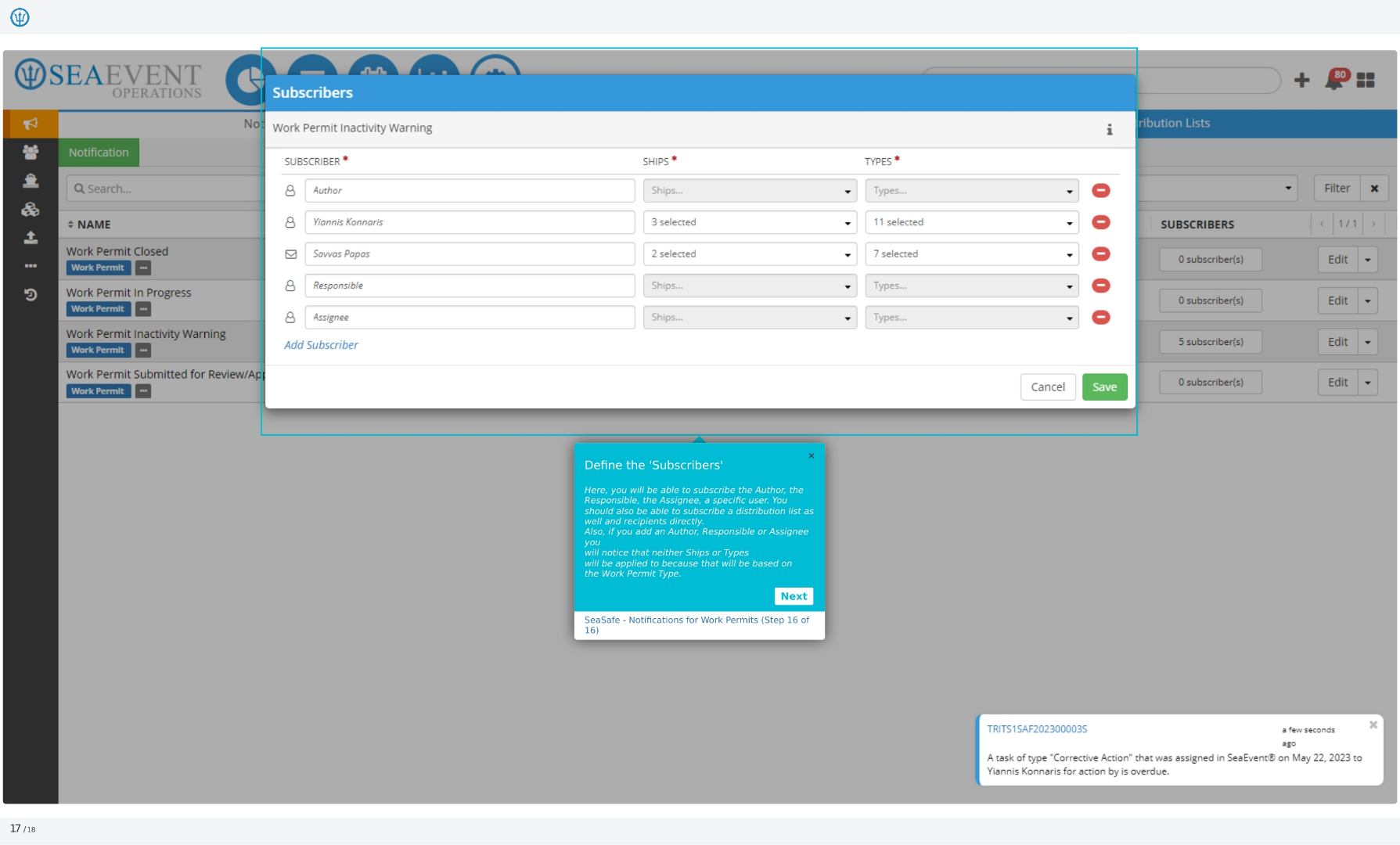Open the notifications bell with 80 badge
Viewport: 1400px width, 845px height.
(x=1335, y=80)
